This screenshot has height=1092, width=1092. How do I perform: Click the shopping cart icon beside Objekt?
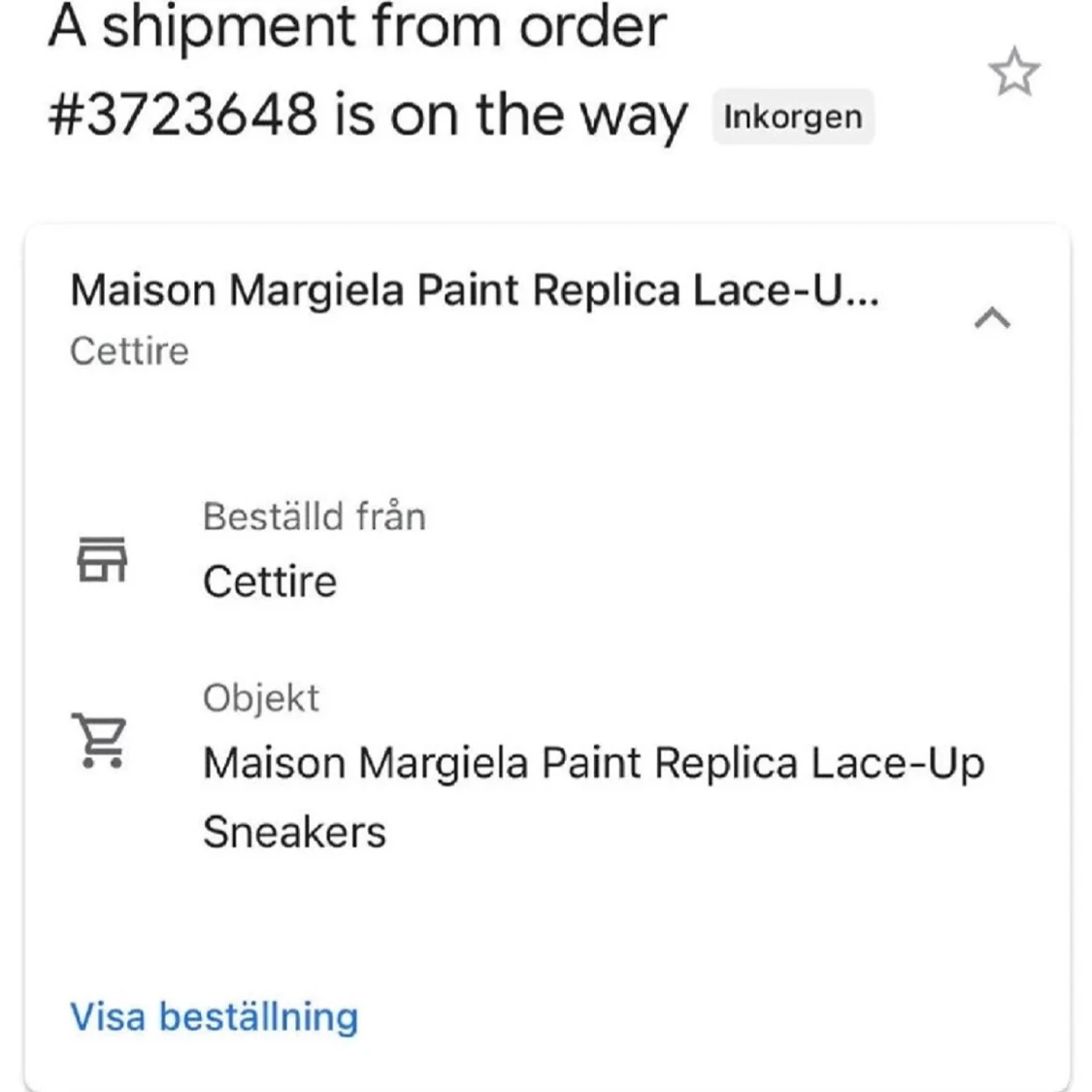(x=100, y=740)
